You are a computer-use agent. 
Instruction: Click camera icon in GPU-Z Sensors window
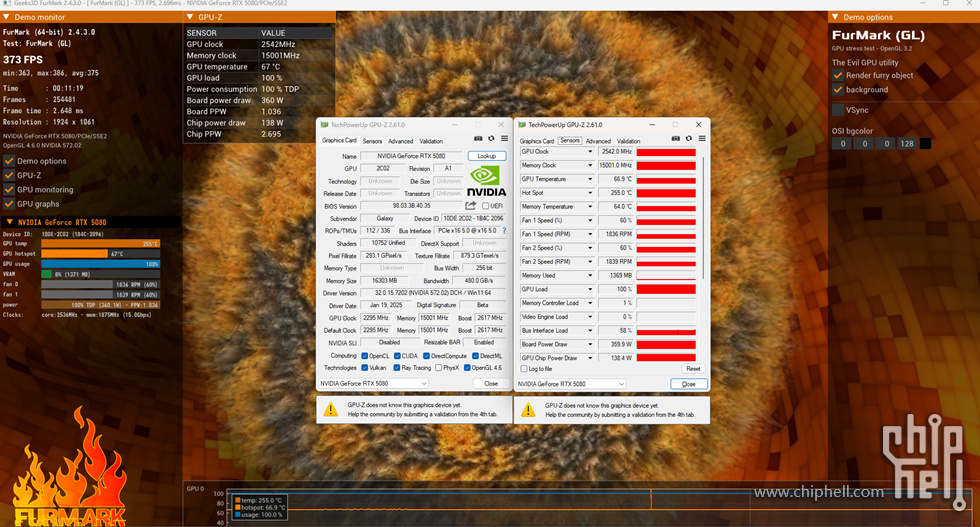click(676, 139)
